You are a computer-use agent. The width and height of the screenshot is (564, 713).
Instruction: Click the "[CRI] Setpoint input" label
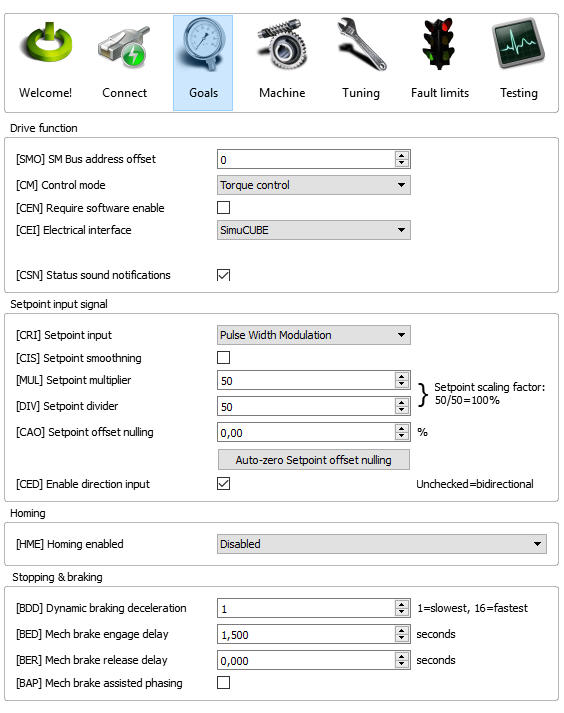[64, 335]
